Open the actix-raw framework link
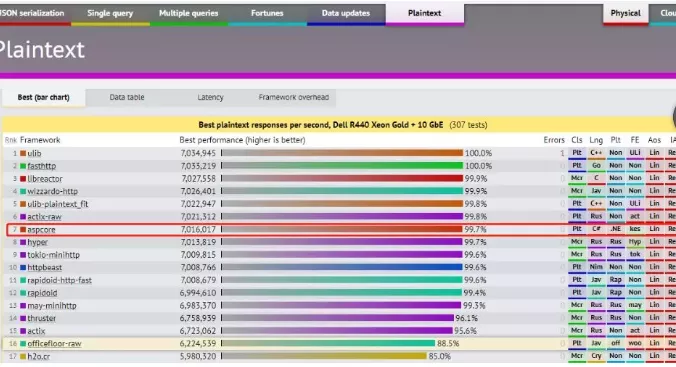 pos(44,216)
